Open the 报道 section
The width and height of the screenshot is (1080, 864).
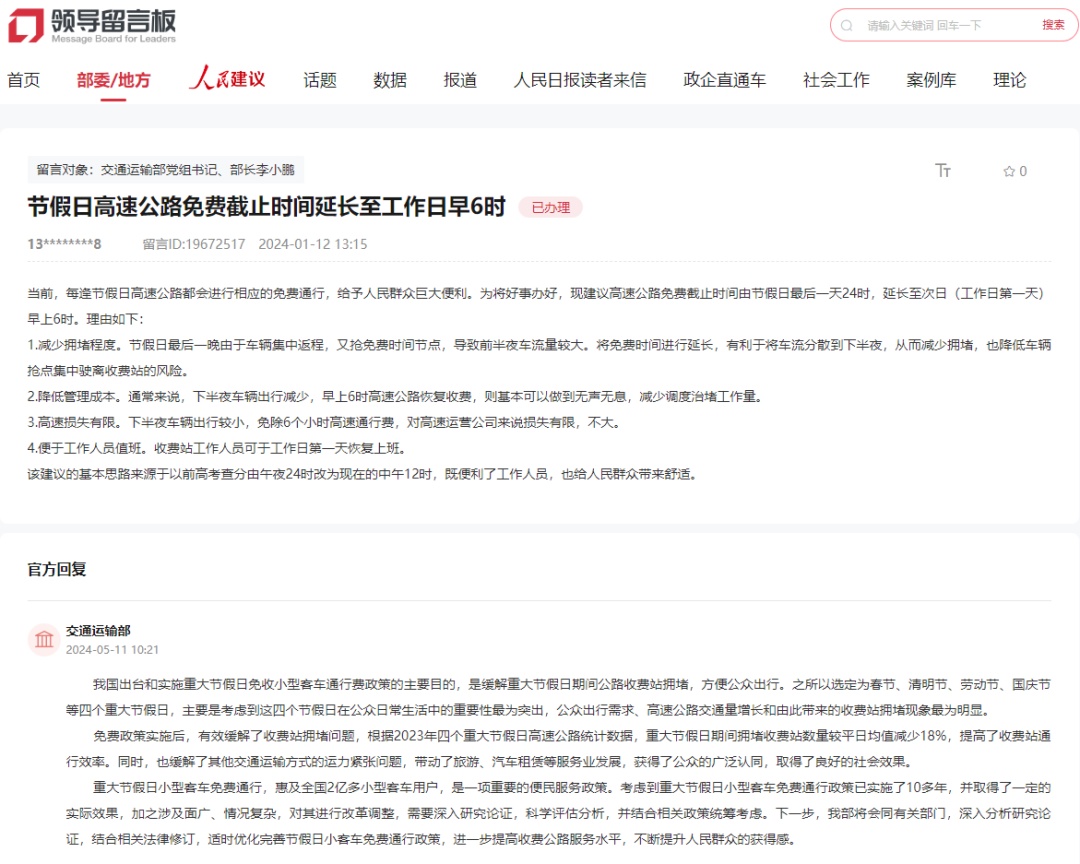coord(459,80)
